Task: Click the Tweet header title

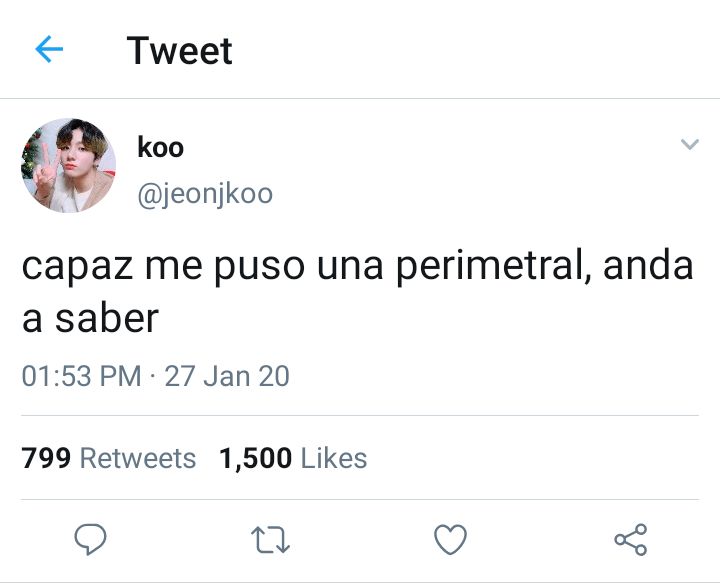Action: 180,51
